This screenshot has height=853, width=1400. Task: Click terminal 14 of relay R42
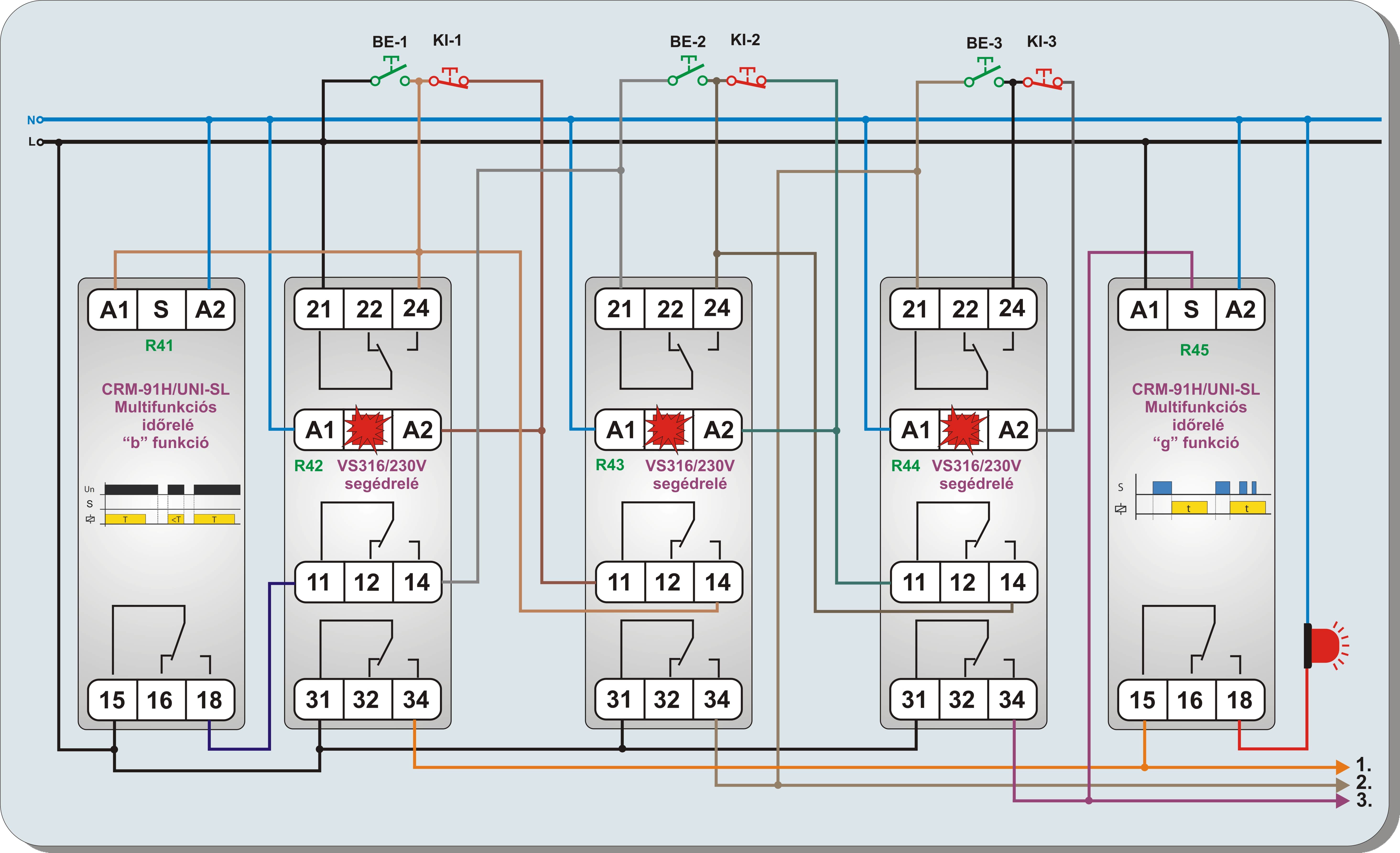(x=417, y=582)
